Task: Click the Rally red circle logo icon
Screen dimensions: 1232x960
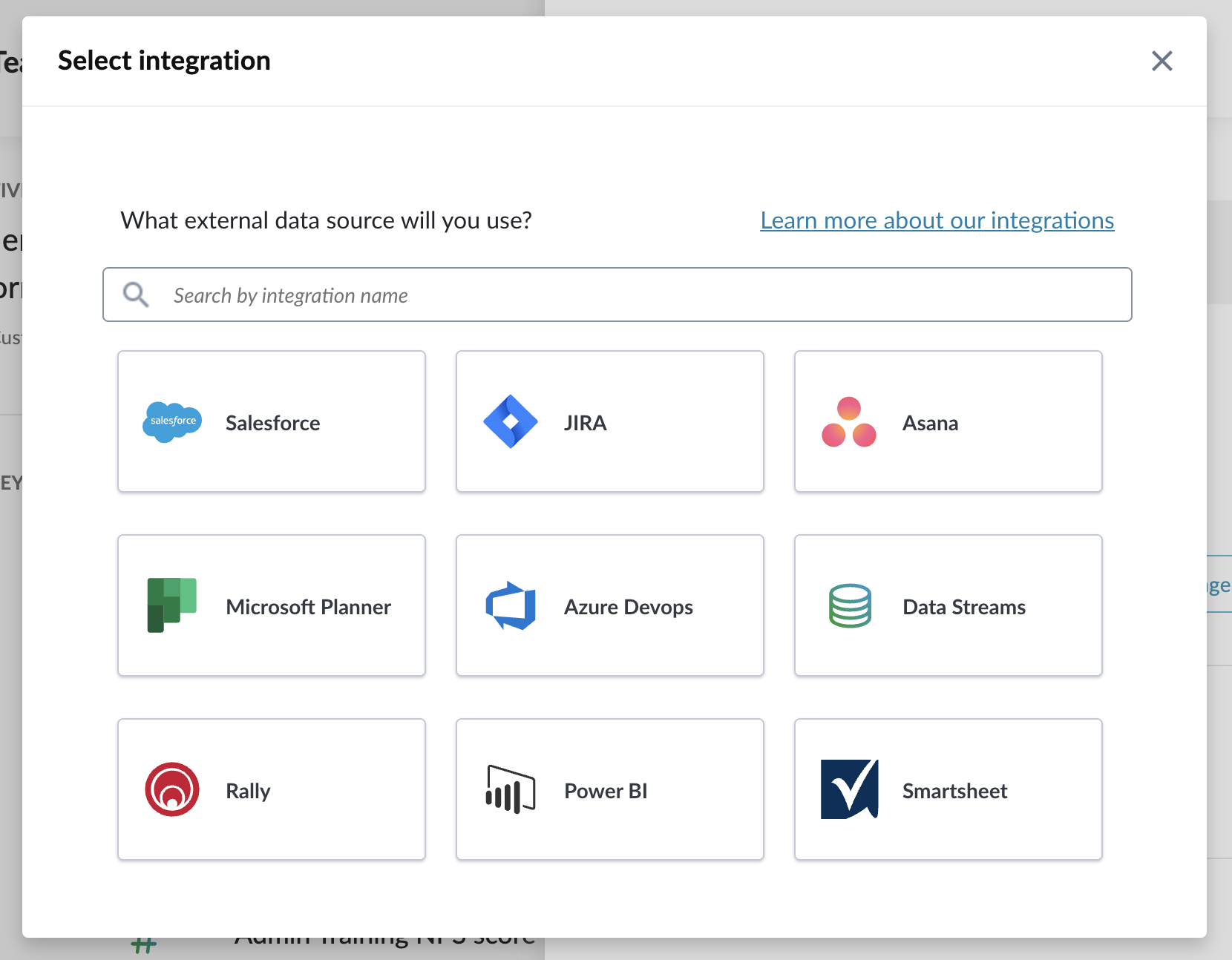Action: [x=172, y=789]
